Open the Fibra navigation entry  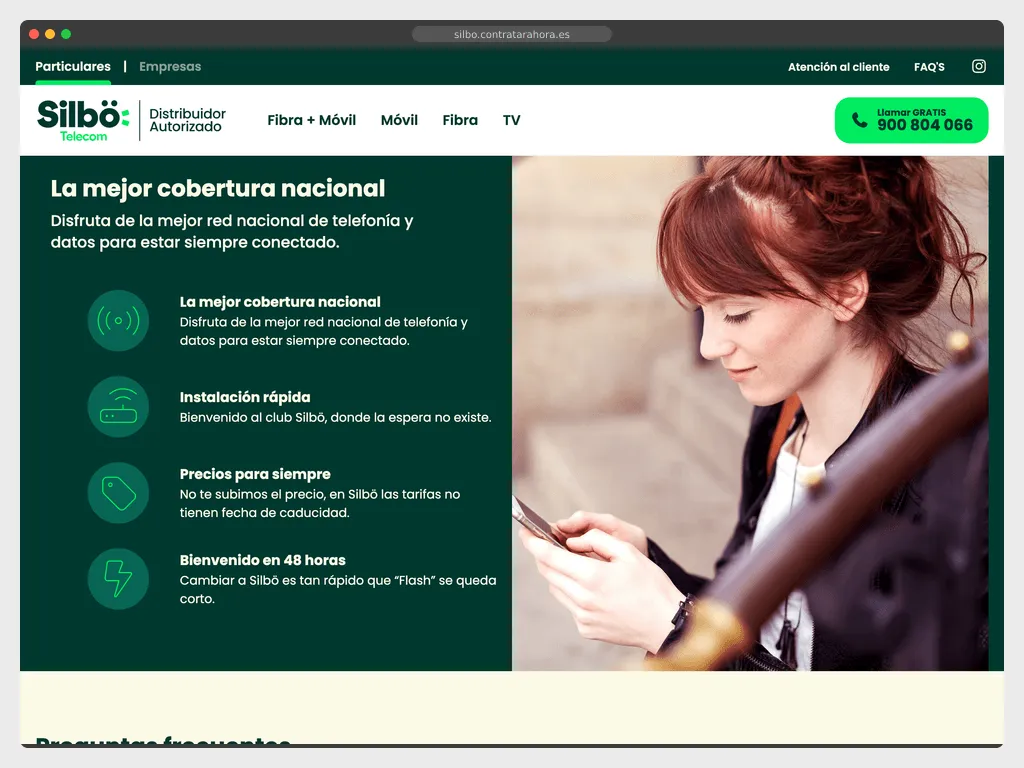(x=460, y=119)
